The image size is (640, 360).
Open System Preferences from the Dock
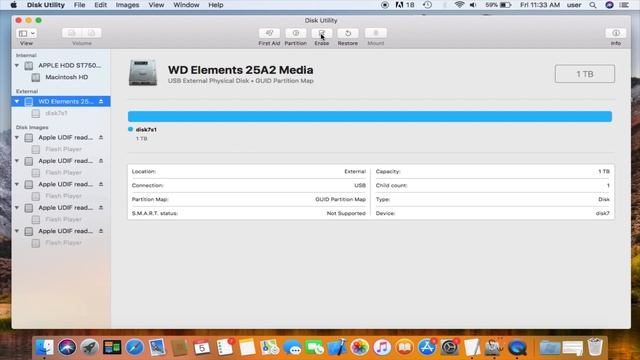[x=449, y=347]
